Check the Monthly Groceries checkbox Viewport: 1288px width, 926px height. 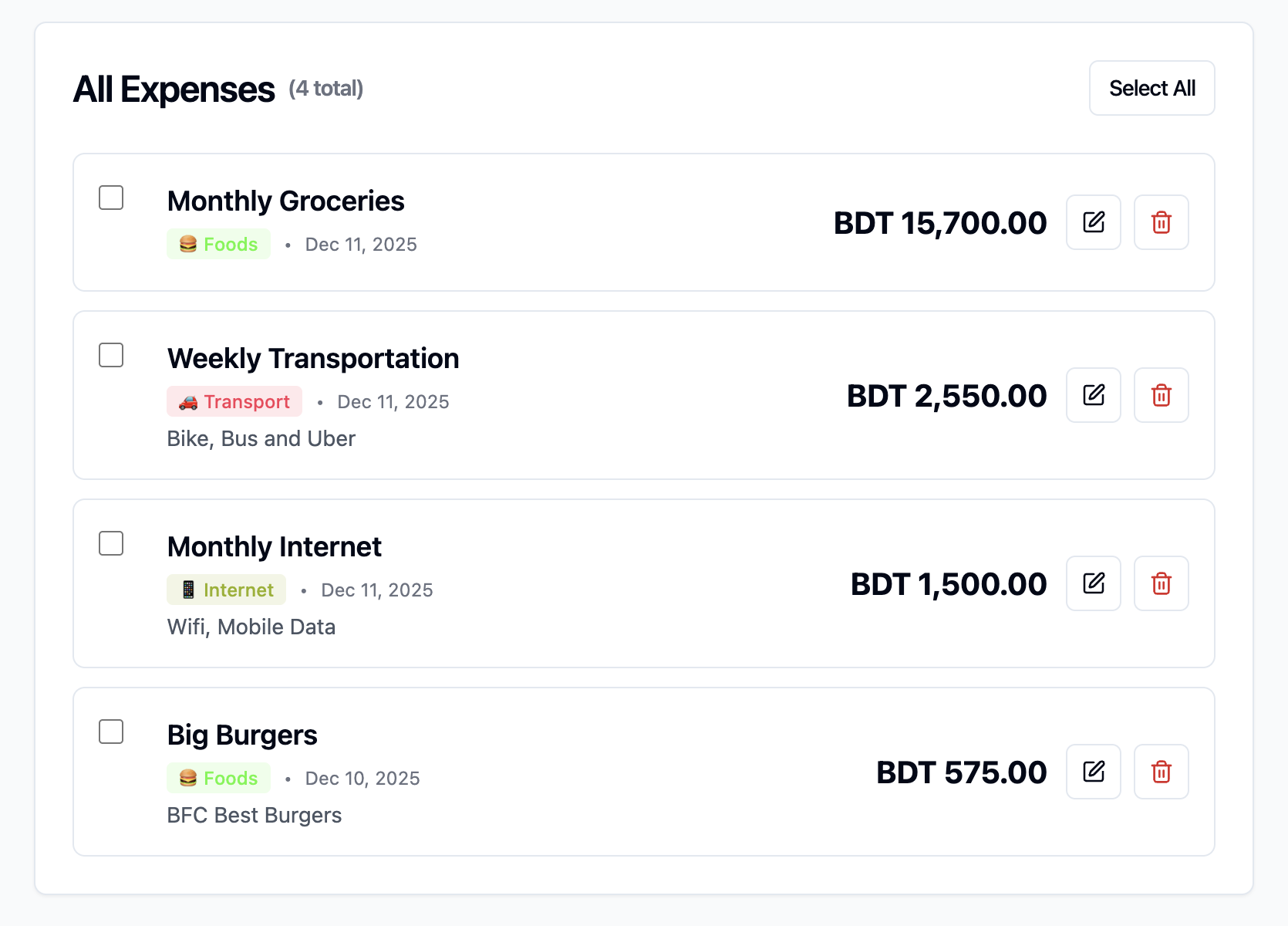(110, 198)
